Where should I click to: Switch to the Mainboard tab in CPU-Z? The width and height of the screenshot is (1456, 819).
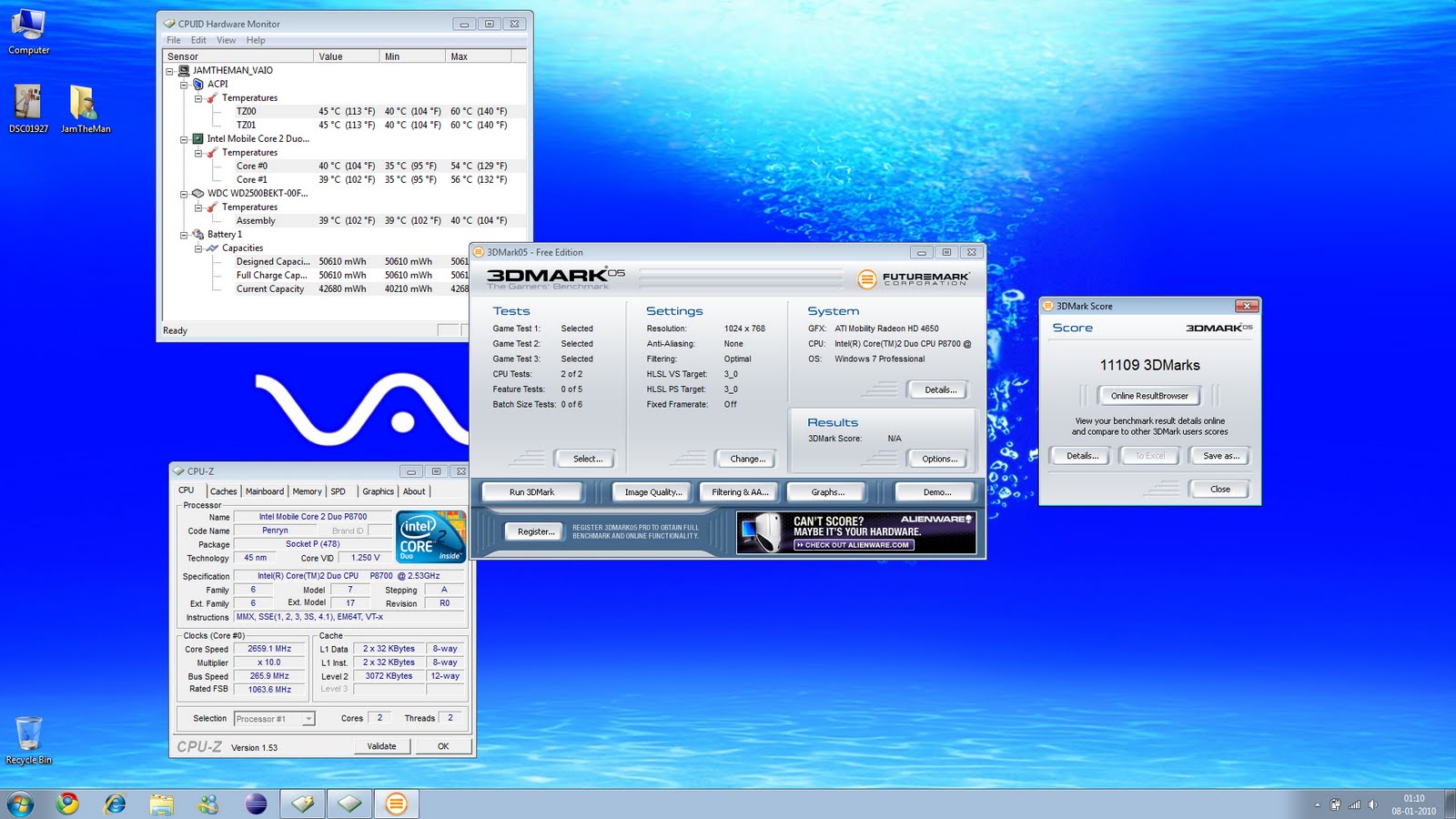tap(265, 491)
